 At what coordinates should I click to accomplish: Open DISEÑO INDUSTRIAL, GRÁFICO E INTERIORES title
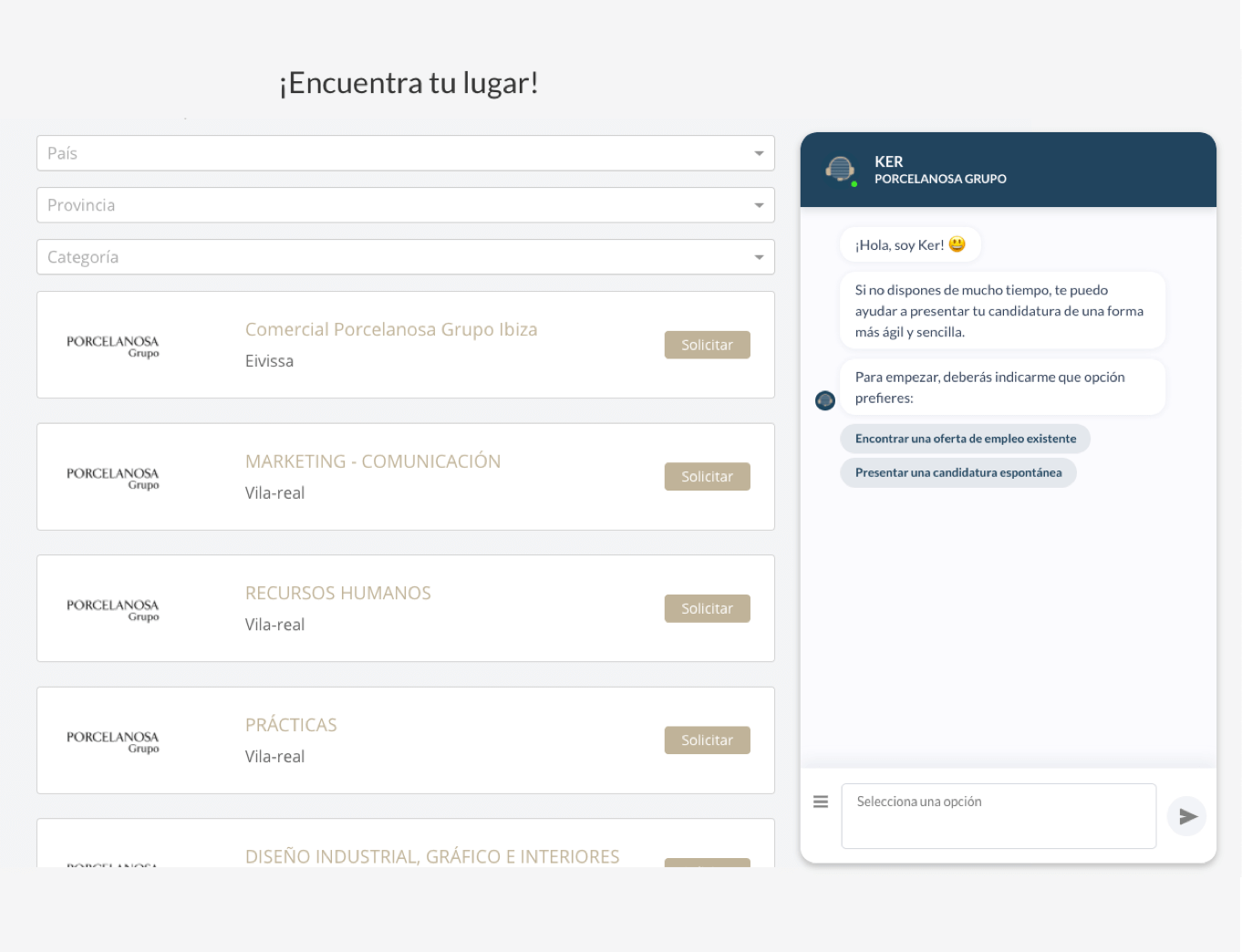pyautogui.click(x=432, y=856)
